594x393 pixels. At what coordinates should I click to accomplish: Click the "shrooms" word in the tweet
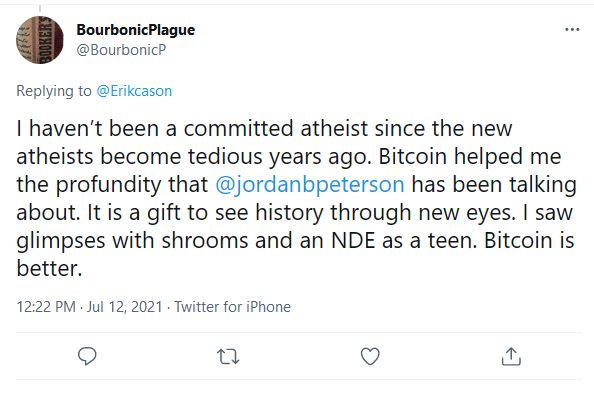coord(205,240)
